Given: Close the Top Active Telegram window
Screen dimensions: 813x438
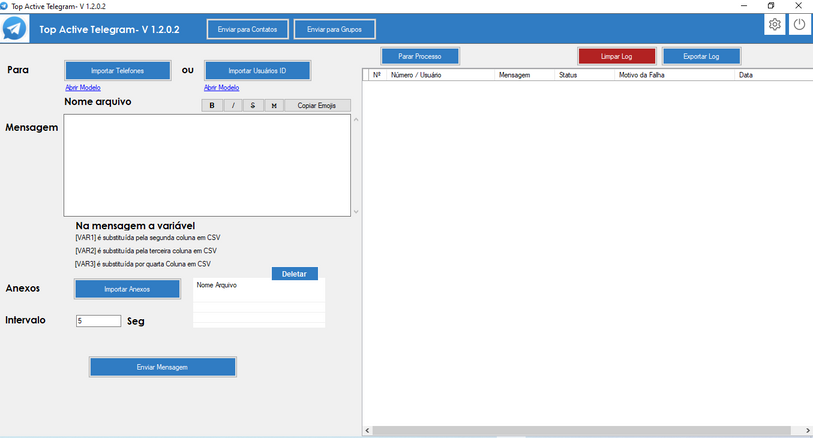Looking at the screenshot, I should pyautogui.click(x=798, y=6).
